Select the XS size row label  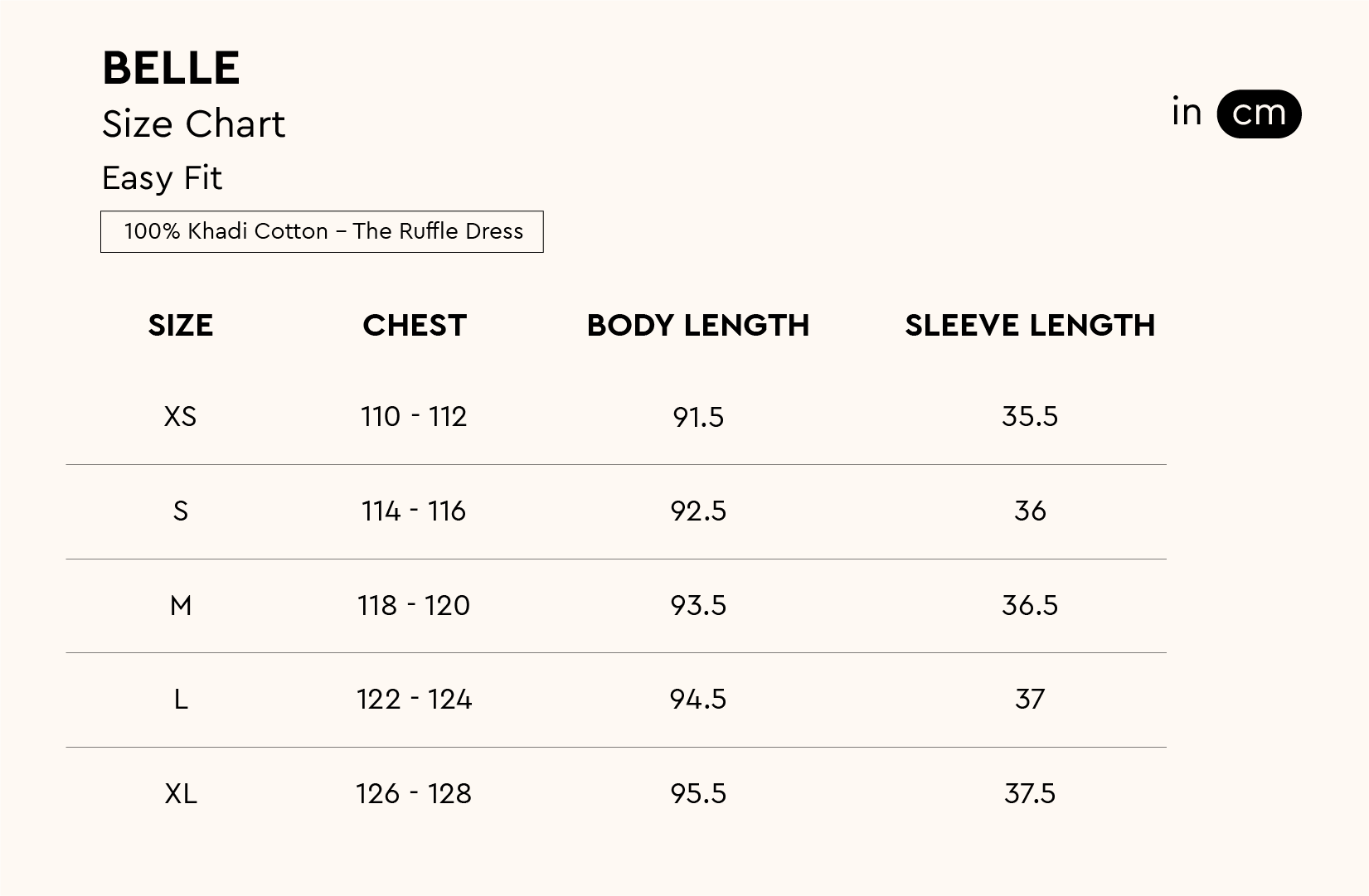[181, 416]
